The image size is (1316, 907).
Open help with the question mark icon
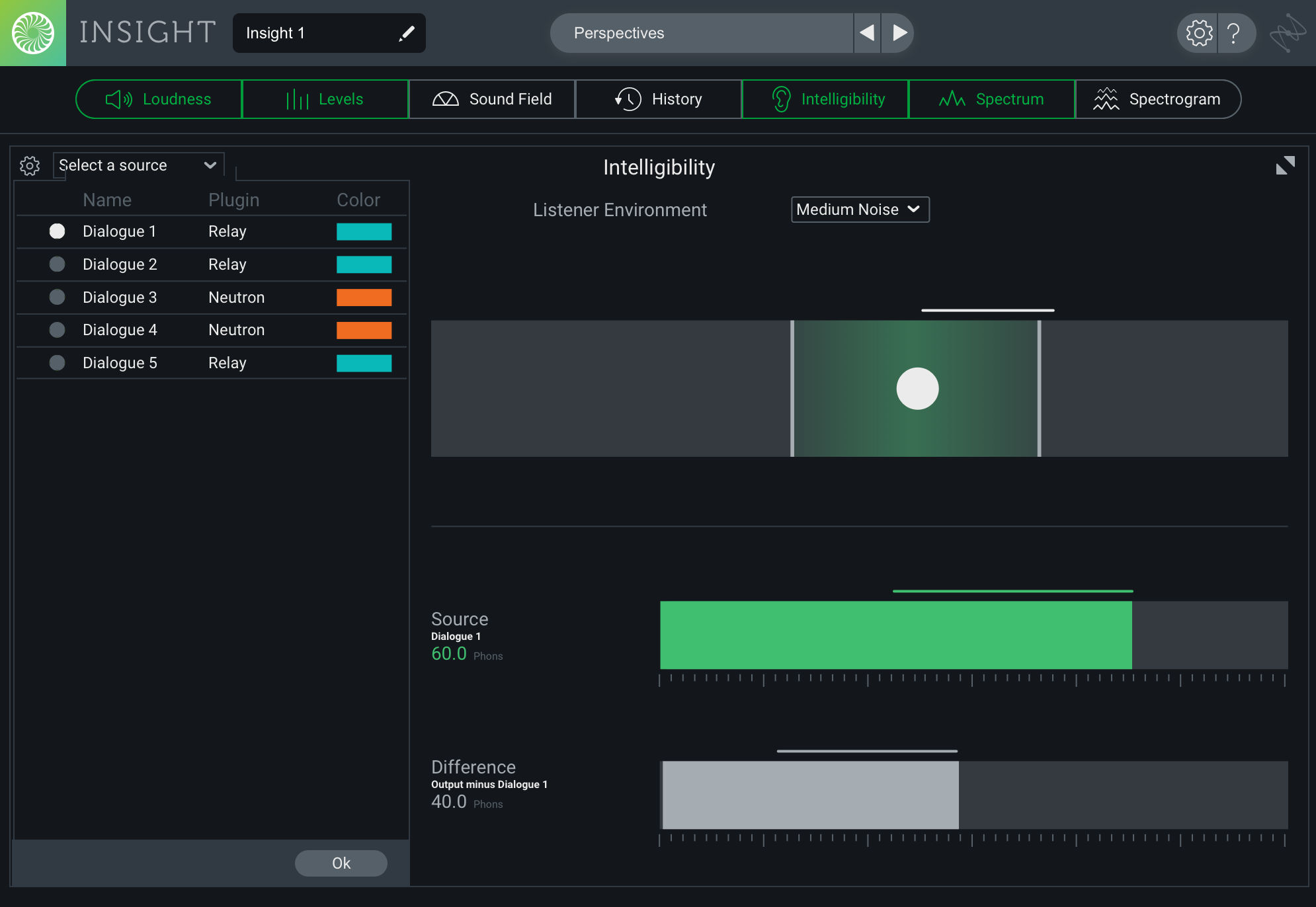[x=1233, y=33]
